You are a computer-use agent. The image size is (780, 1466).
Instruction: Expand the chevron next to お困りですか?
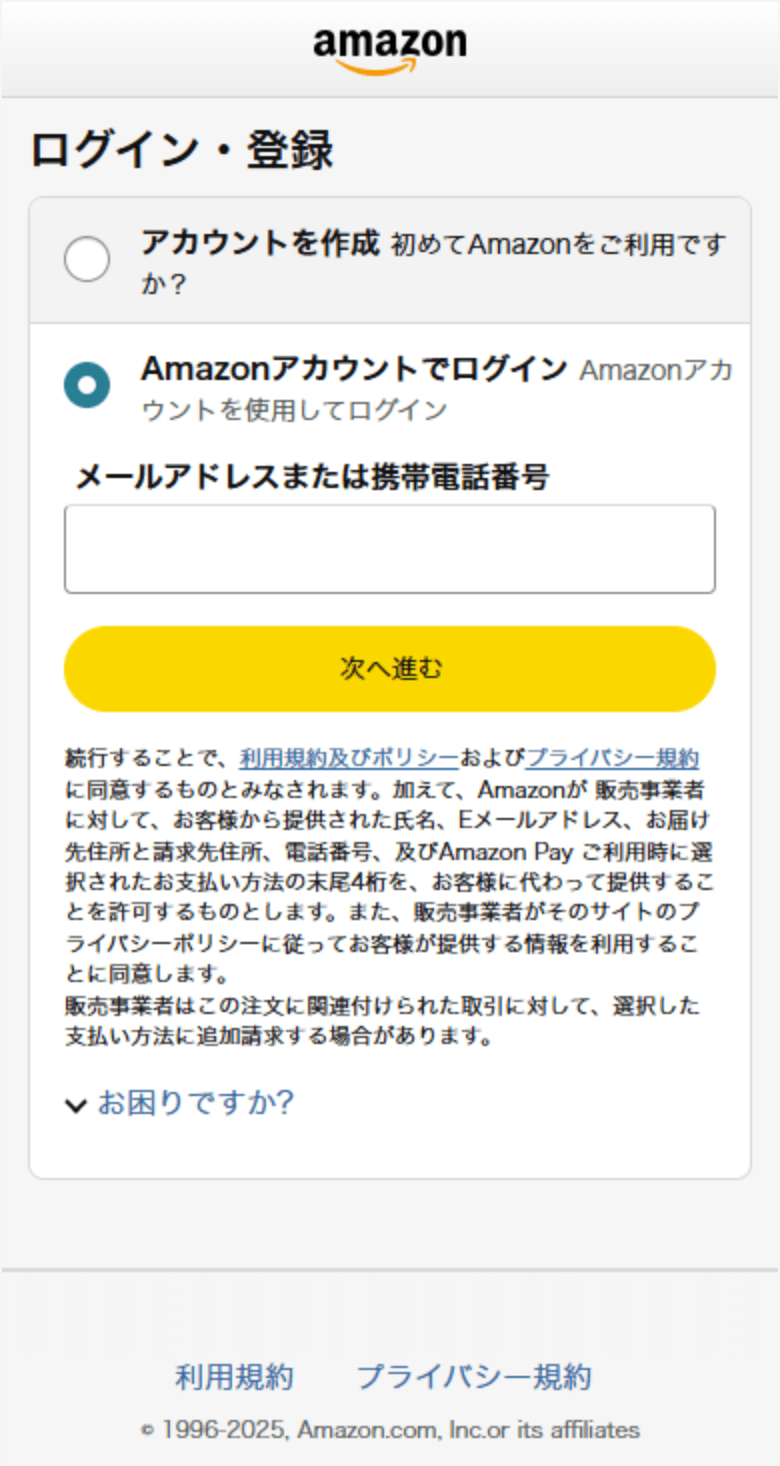(76, 1105)
